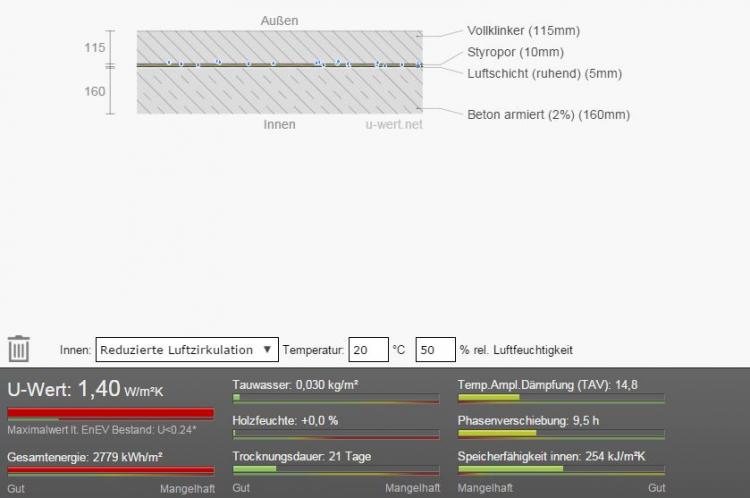Click the Beton armiert (2%) label
The width and height of the screenshot is (750, 498).
[548, 114]
